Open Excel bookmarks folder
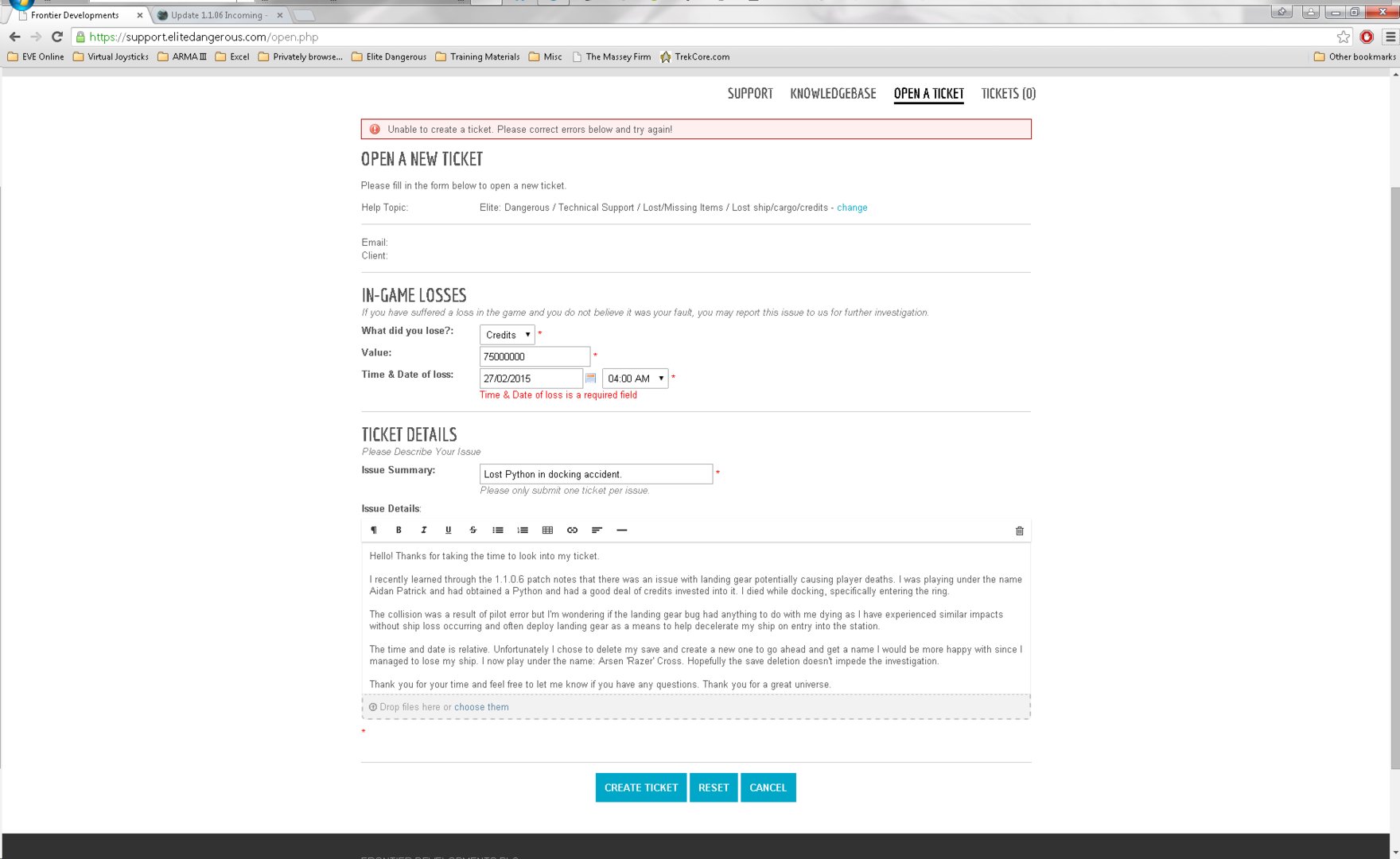1400x859 pixels. coord(232,57)
